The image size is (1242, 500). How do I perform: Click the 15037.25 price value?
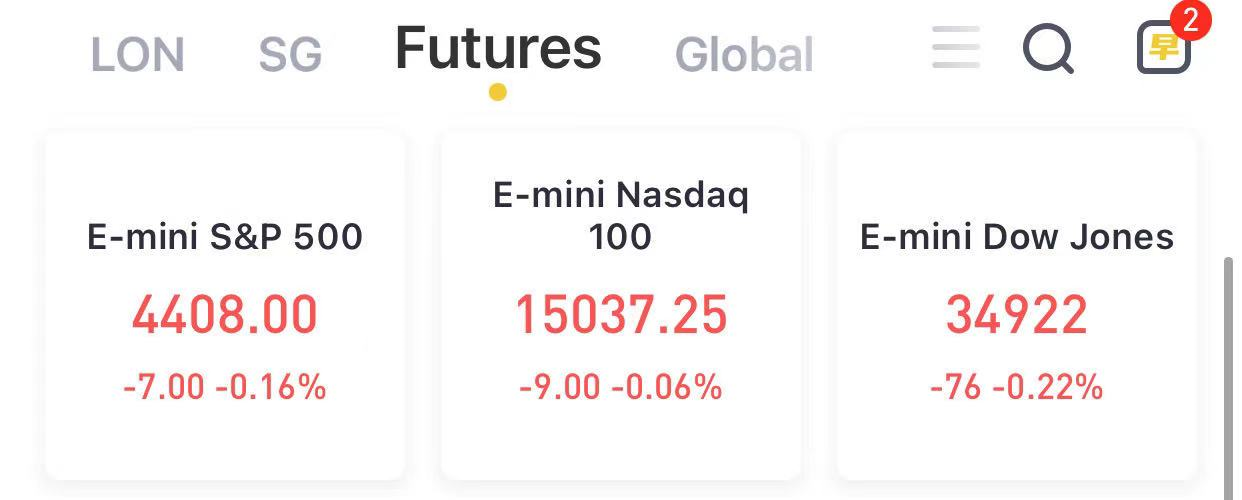click(621, 315)
